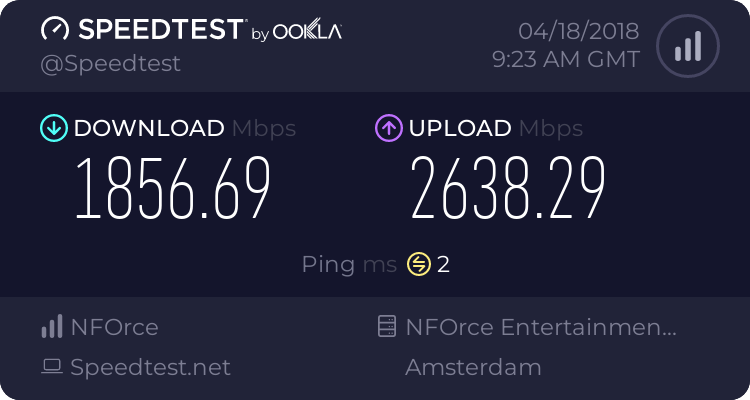
Task: Click the NFOrce Entertainment server name
Action: [541, 327]
